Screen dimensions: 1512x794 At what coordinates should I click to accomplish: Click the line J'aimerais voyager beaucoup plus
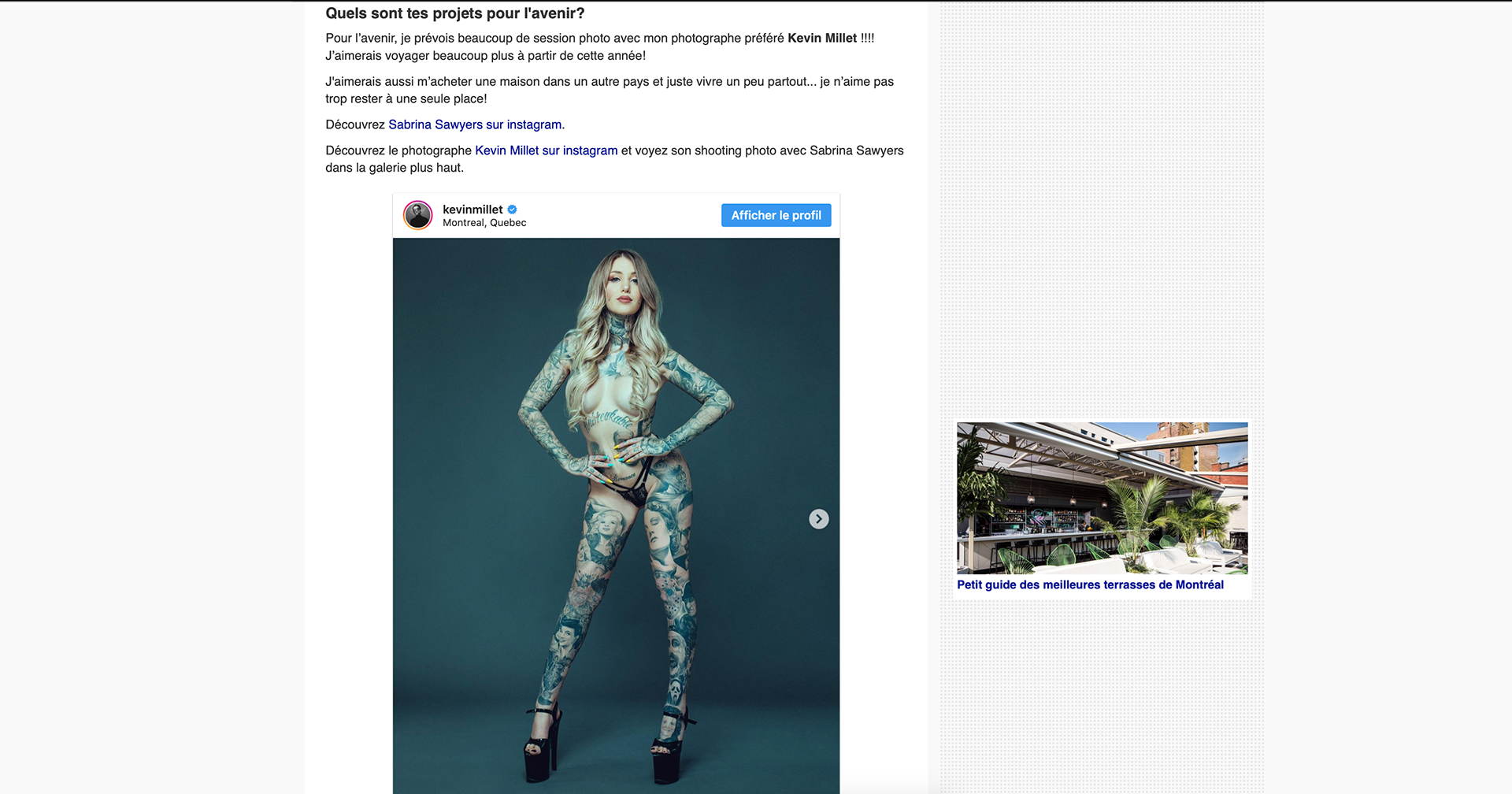pos(485,56)
